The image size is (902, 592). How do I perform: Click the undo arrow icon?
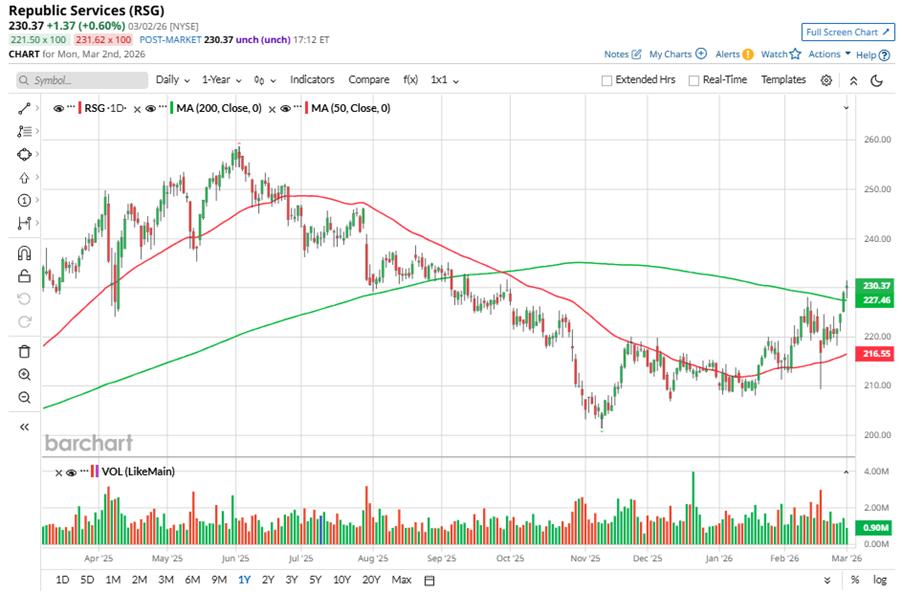pos(24,299)
